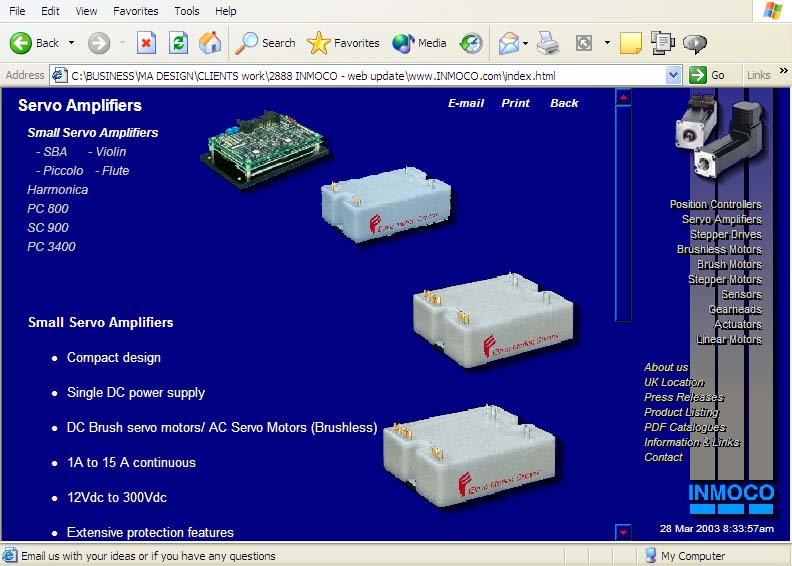The width and height of the screenshot is (792, 566).
Task: Select Small Servo Amplifiers menu heading
Action: [93, 133]
